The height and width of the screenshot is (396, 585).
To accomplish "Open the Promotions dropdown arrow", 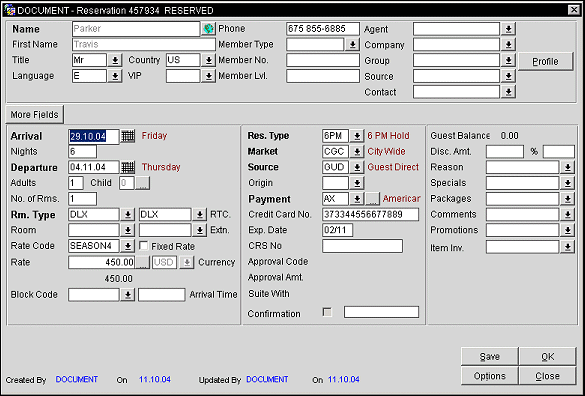I will pos(567,230).
